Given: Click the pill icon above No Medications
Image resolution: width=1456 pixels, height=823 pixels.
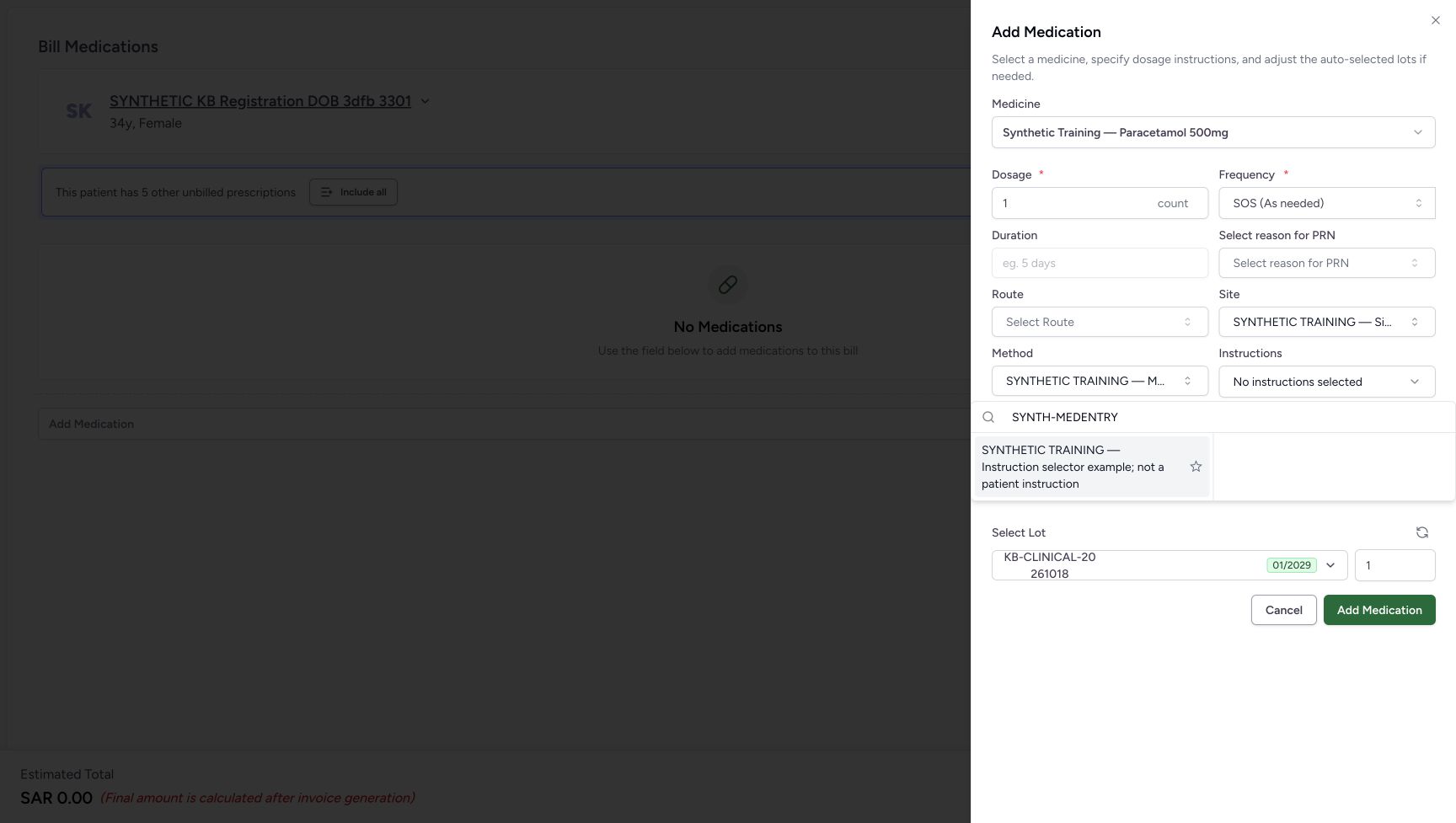Looking at the screenshot, I should click(x=728, y=285).
